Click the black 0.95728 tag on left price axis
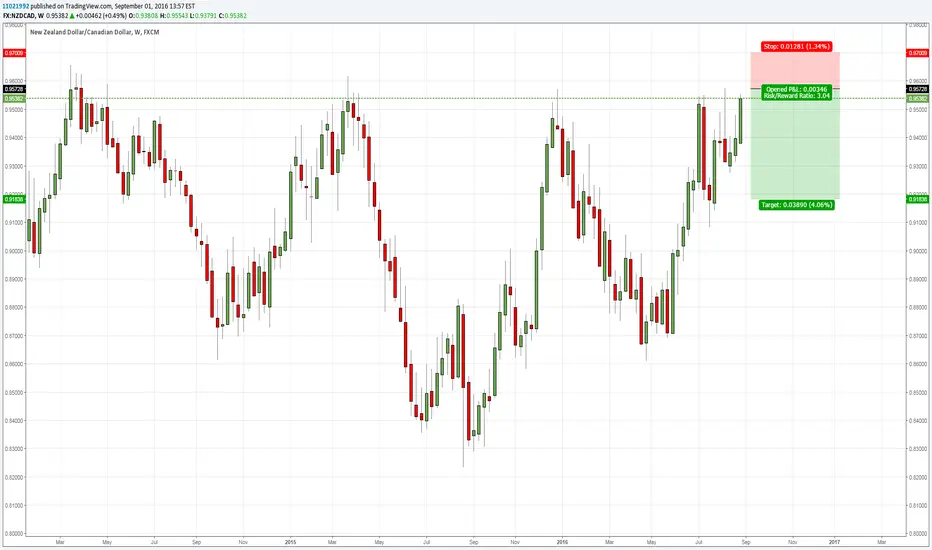The height and width of the screenshot is (550, 932). point(14,89)
